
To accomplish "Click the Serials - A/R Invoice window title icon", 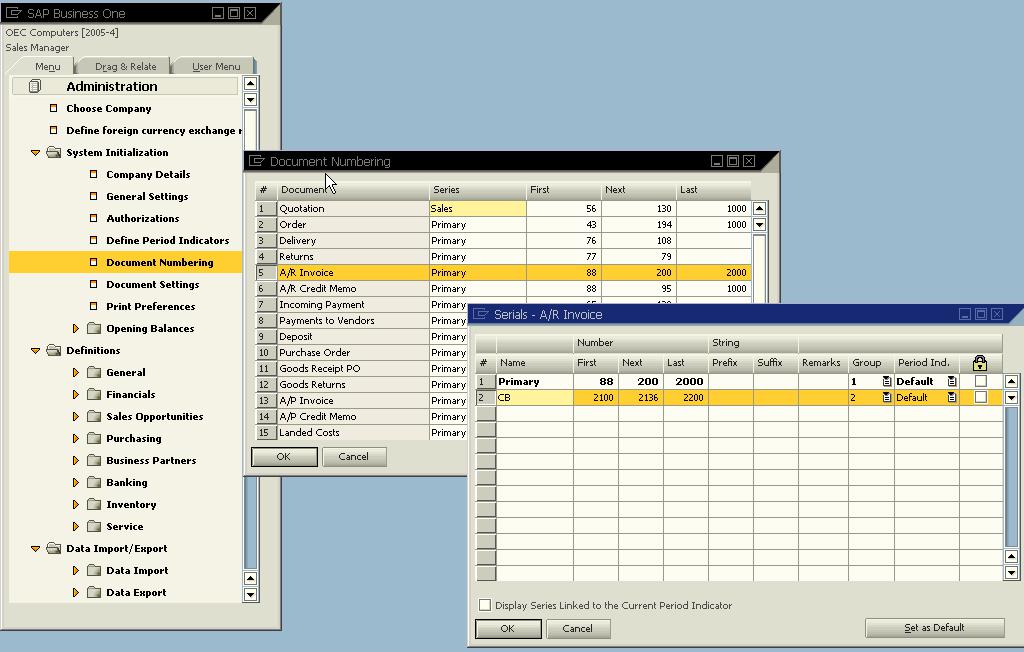I will pyautogui.click(x=481, y=314).
